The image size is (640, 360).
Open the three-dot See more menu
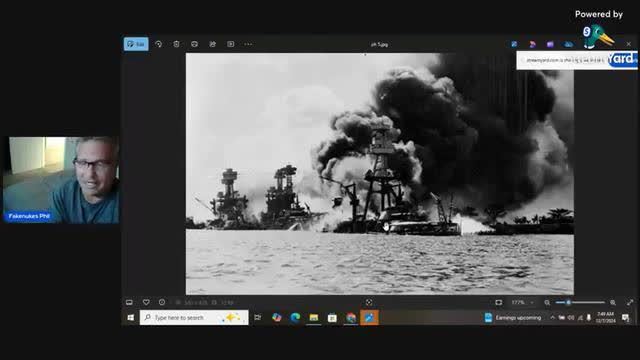[x=248, y=44]
